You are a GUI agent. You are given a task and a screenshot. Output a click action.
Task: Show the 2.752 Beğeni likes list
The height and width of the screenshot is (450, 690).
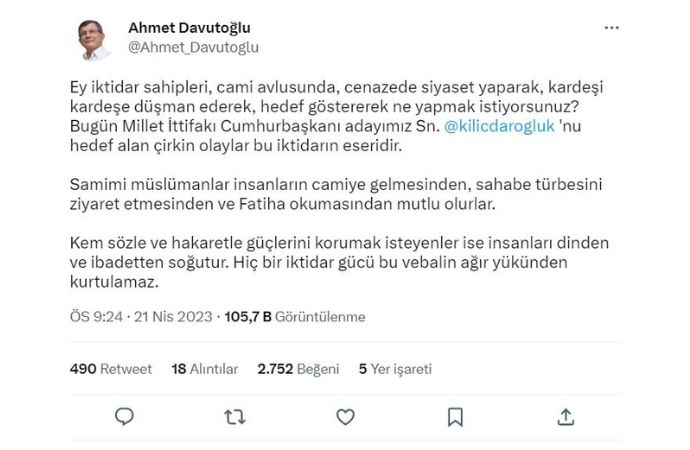point(299,369)
